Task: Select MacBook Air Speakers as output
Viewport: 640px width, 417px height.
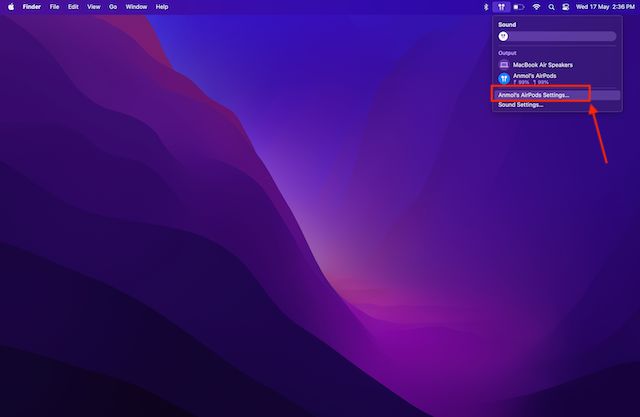Action: (x=543, y=64)
